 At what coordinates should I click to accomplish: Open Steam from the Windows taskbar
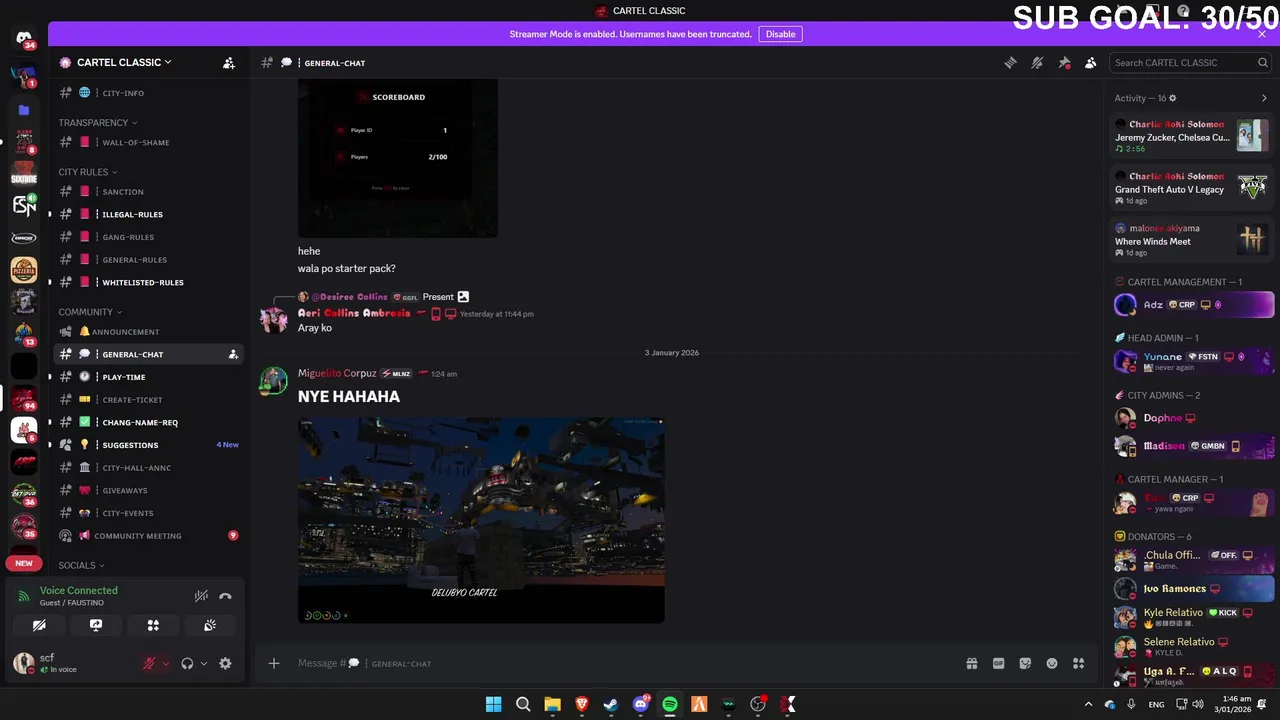[611, 705]
